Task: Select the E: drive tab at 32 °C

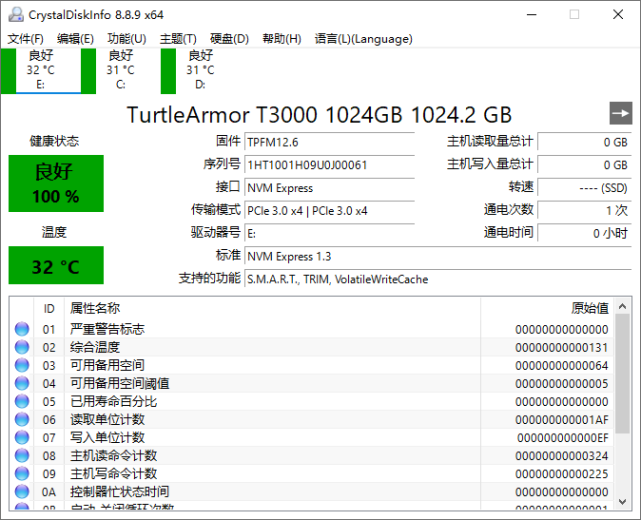Action: click(x=40, y=70)
